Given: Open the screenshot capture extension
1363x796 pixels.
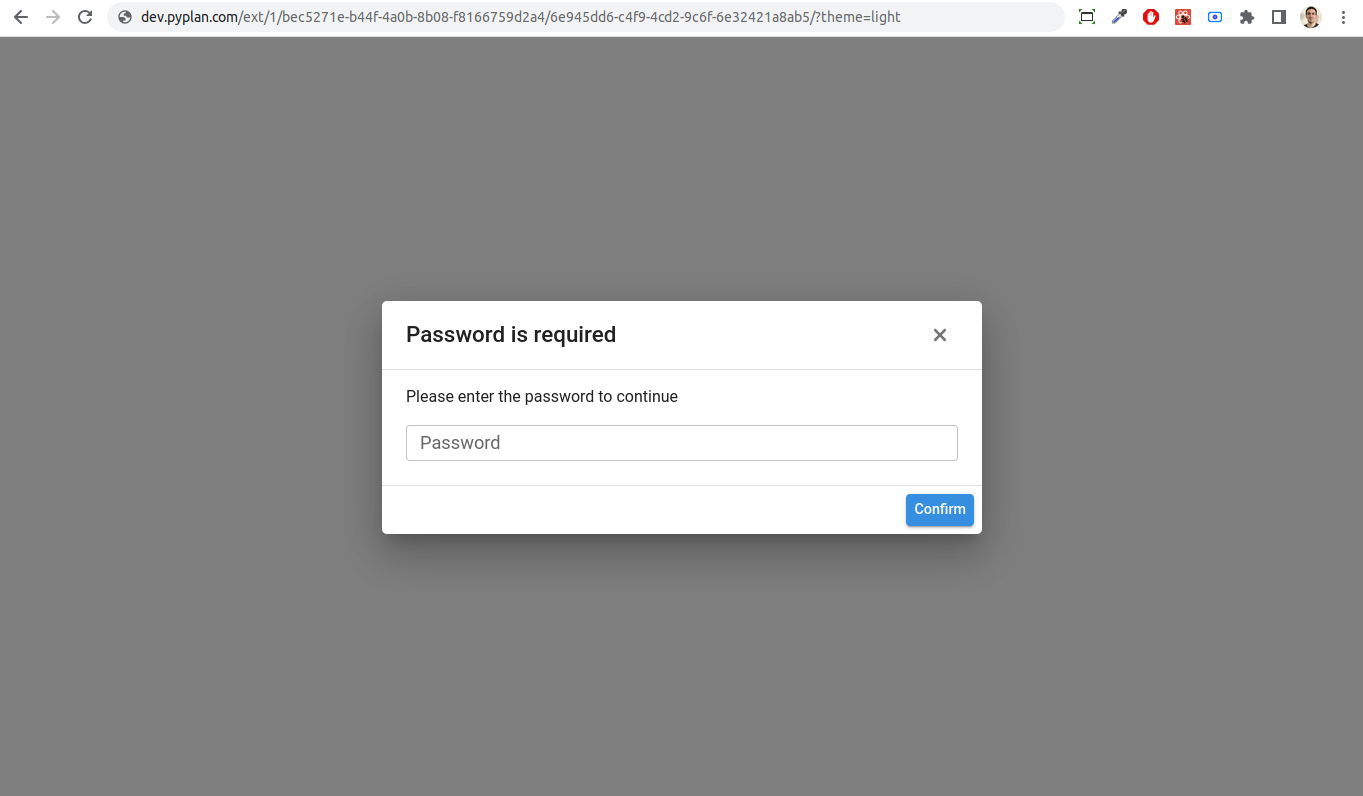Looking at the screenshot, I should coord(1087,17).
